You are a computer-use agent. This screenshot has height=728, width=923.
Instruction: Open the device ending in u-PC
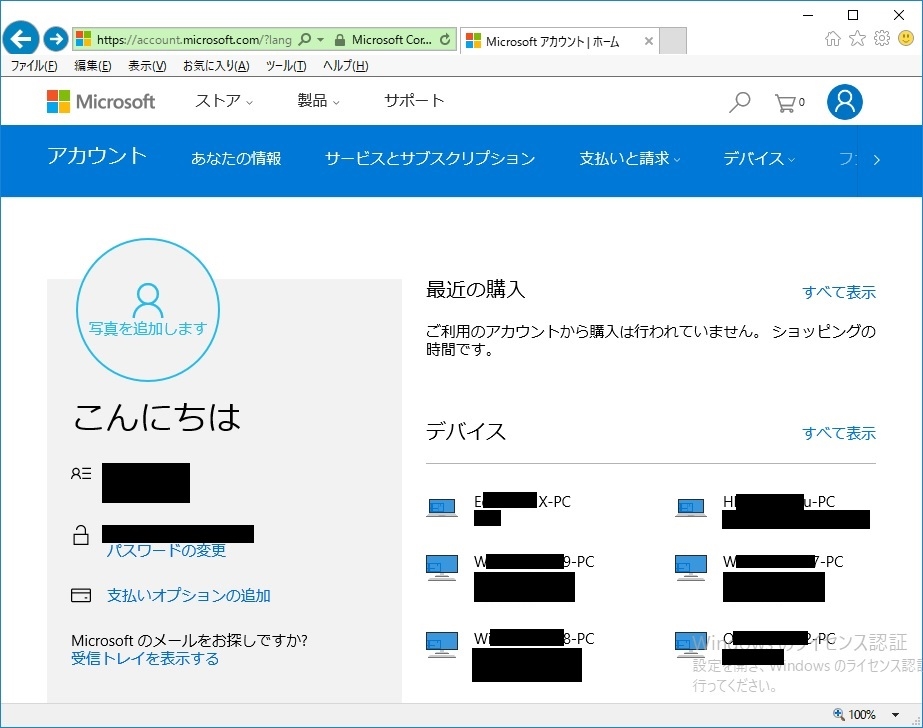779,502
